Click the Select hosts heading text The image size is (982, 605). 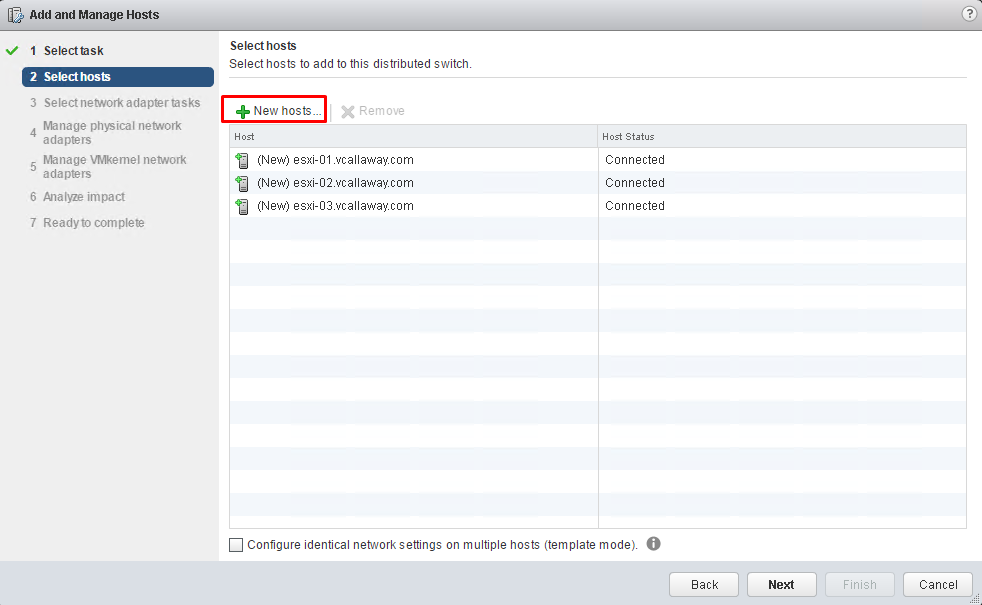(x=263, y=46)
